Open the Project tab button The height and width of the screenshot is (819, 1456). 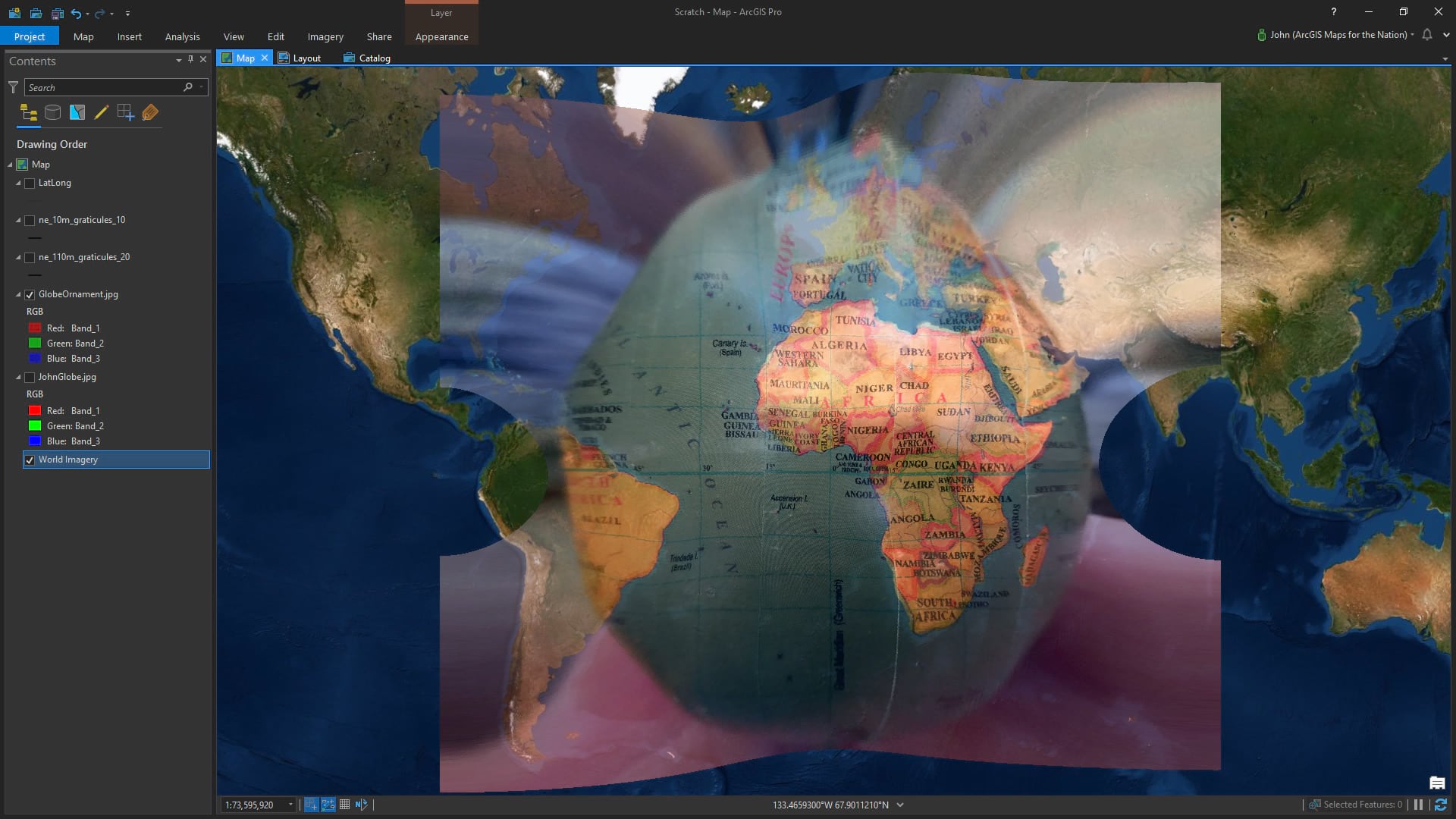pos(30,36)
